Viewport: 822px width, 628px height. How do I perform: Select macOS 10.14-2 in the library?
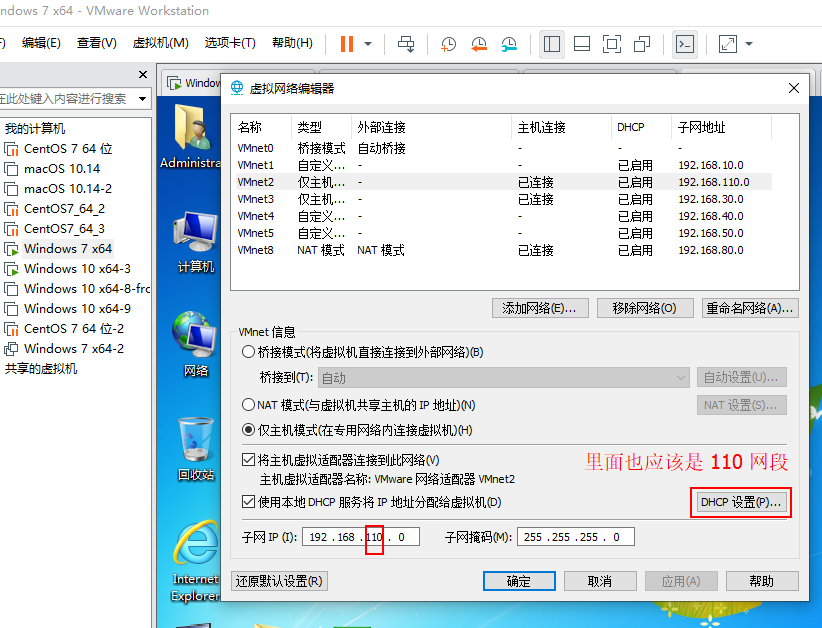(67, 189)
